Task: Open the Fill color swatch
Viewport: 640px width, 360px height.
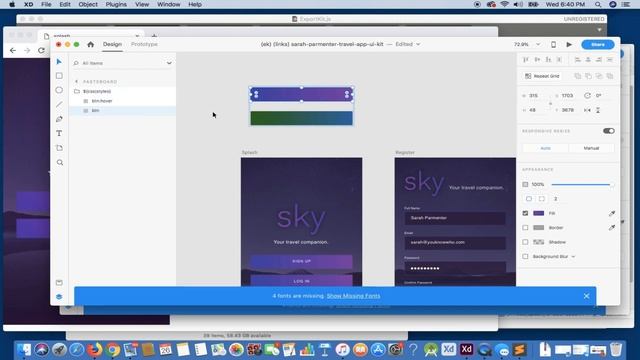Action: click(539, 213)
